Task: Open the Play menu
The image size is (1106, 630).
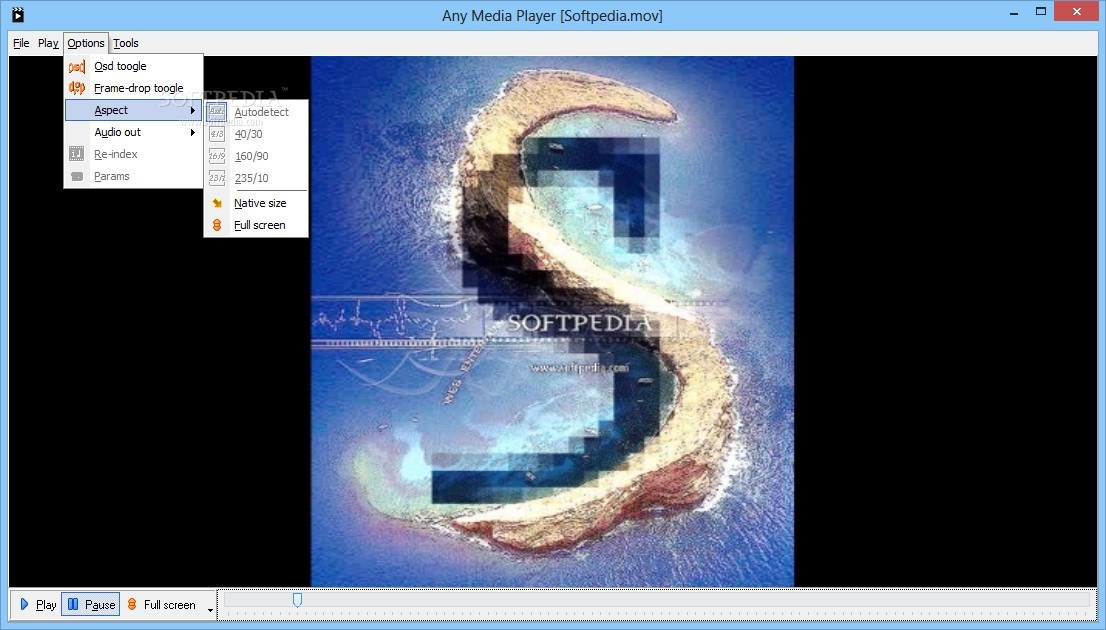Action: (x=48, y=43)
